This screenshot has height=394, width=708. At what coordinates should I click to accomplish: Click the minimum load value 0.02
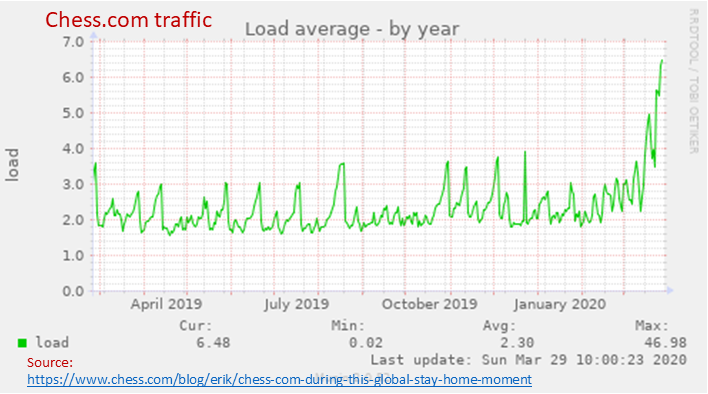click(x=365, y=343)
